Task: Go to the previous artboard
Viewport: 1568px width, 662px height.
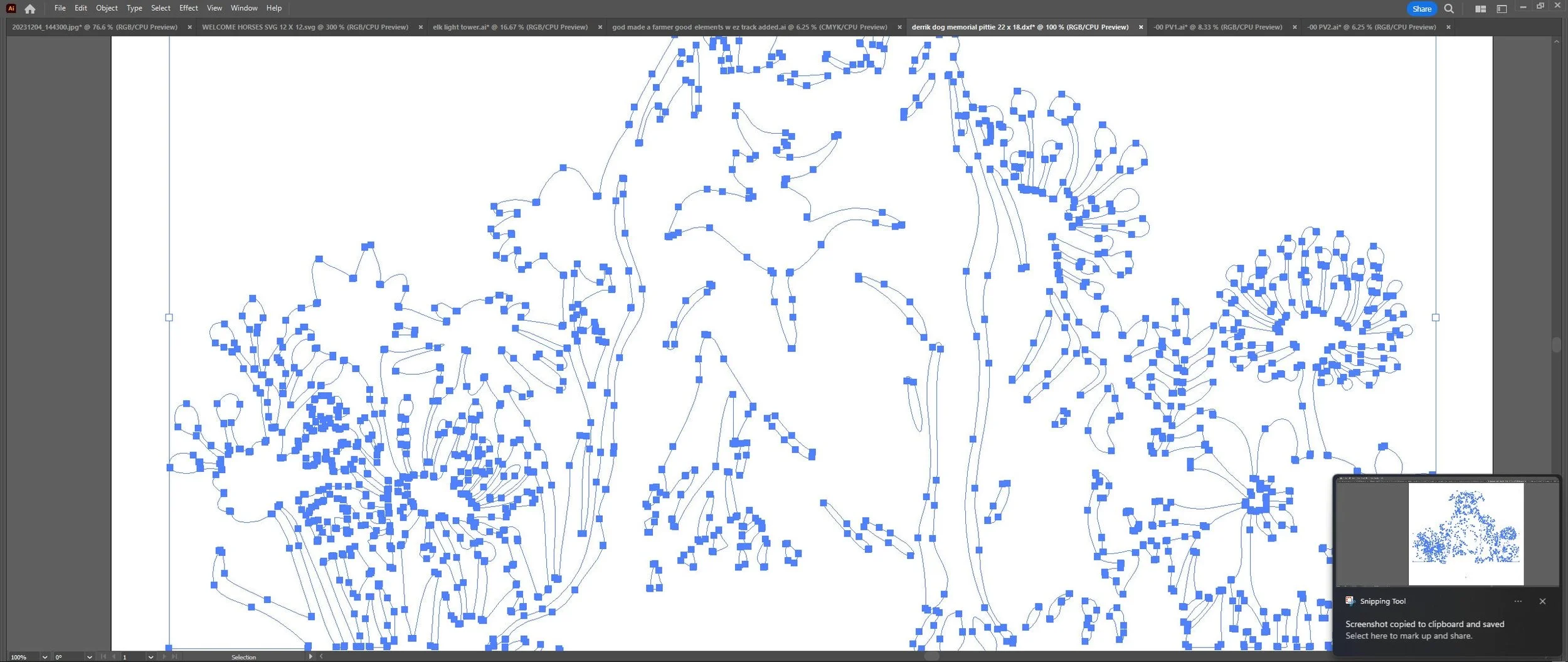Action: coord(114,656)
